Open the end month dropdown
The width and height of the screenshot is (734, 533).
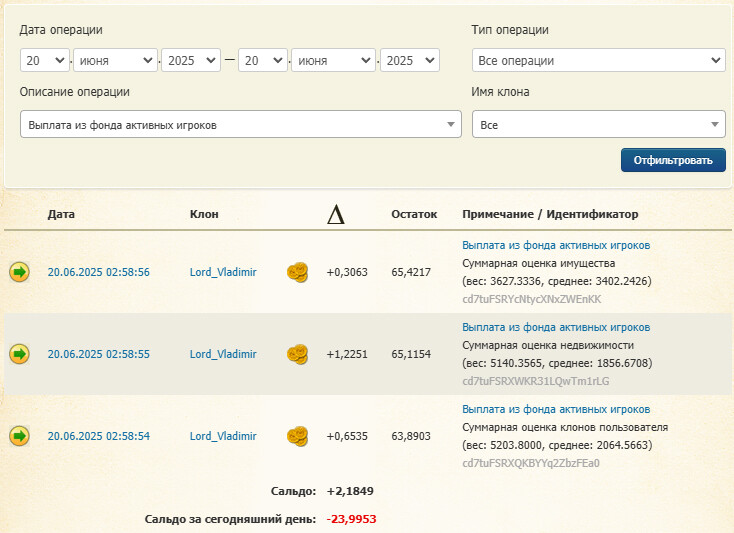tap(333, 61)
